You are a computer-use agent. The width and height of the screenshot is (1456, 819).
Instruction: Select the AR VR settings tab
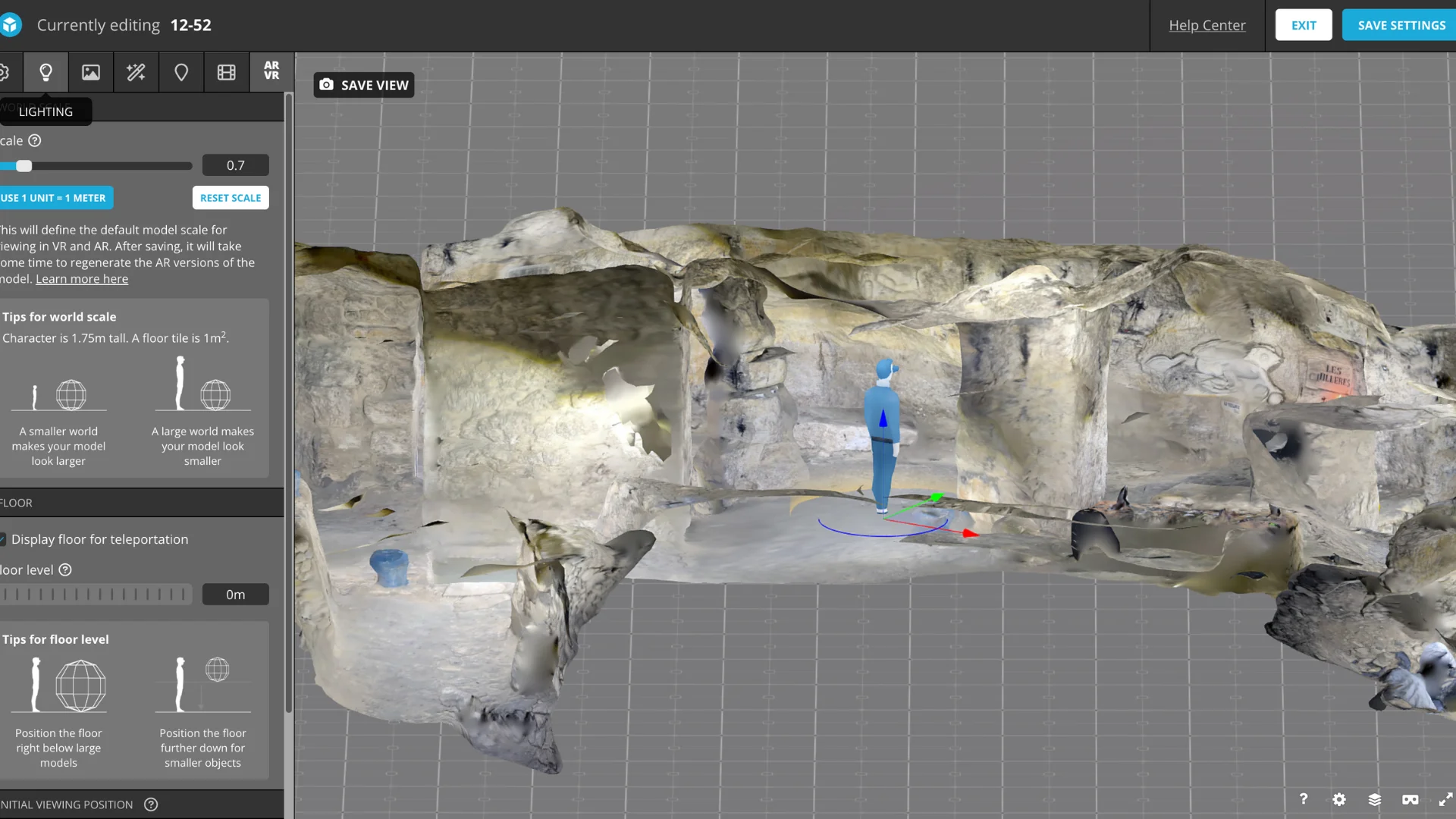[x=271, y=71]
